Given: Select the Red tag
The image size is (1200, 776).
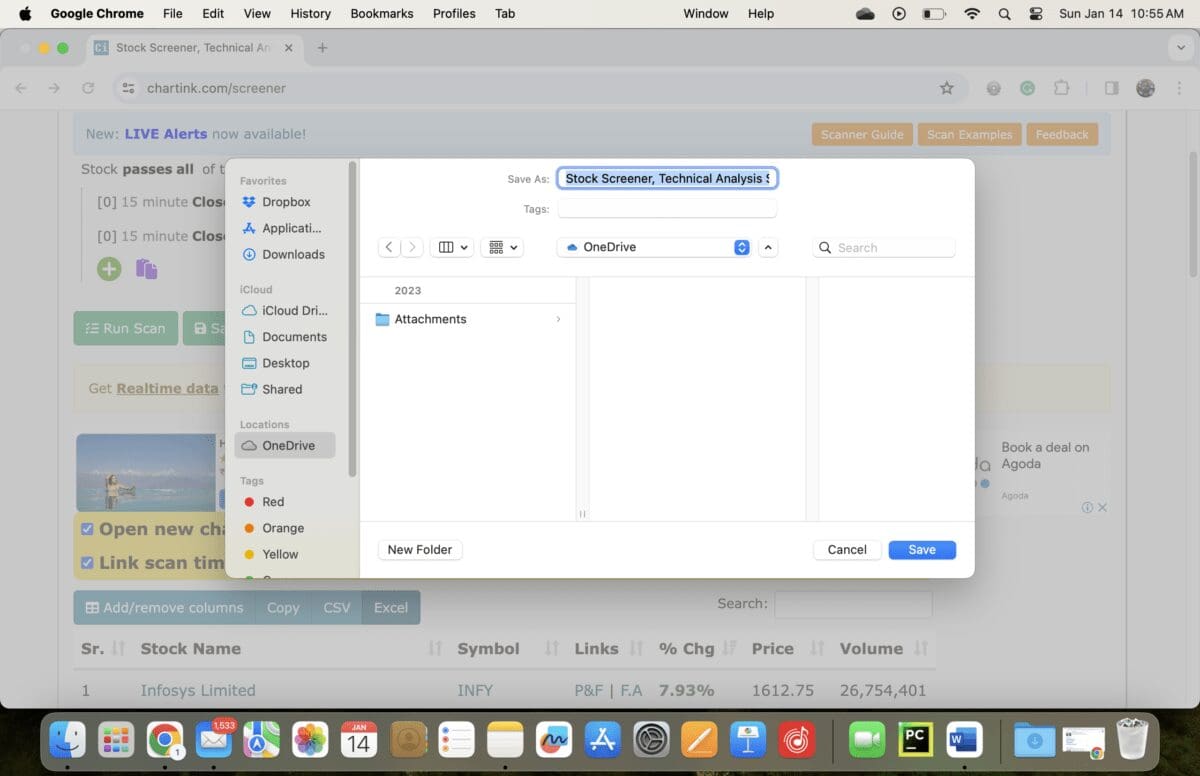Looking at the screenshot, I should (273, 502).
